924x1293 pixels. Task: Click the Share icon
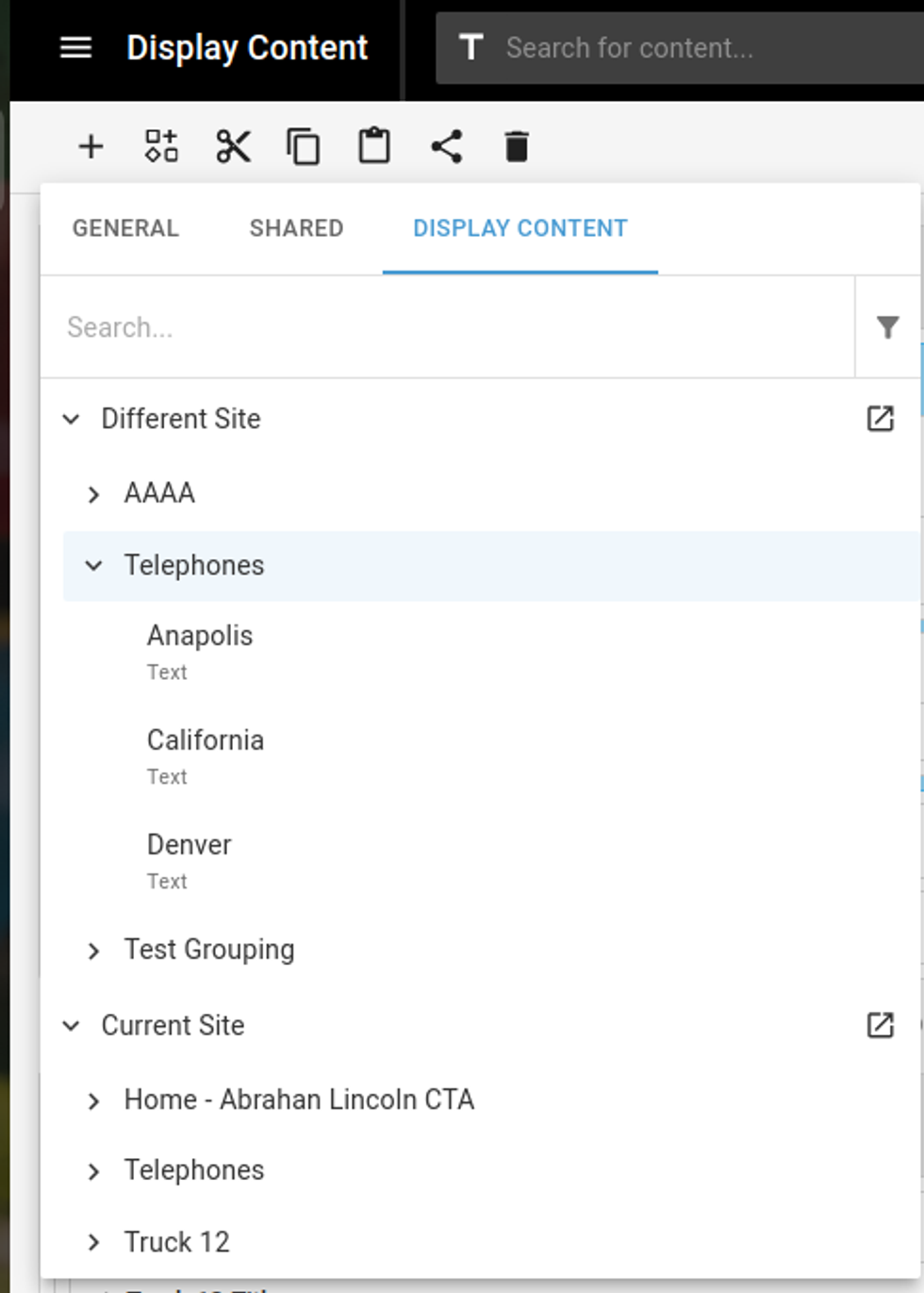point(446,147)
